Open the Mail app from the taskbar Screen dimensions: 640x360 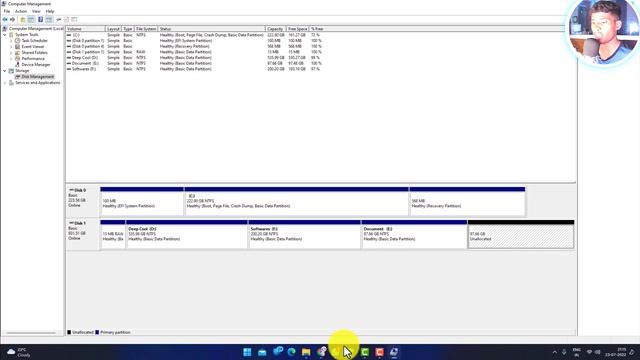tap(262, 352)
